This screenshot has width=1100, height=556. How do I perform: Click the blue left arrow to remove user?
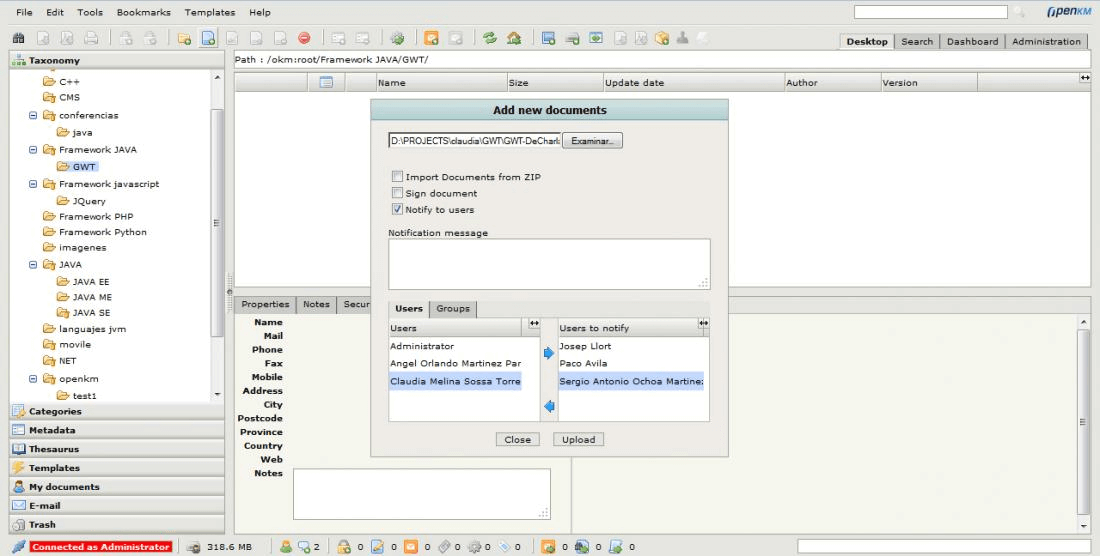coord(549,406)
